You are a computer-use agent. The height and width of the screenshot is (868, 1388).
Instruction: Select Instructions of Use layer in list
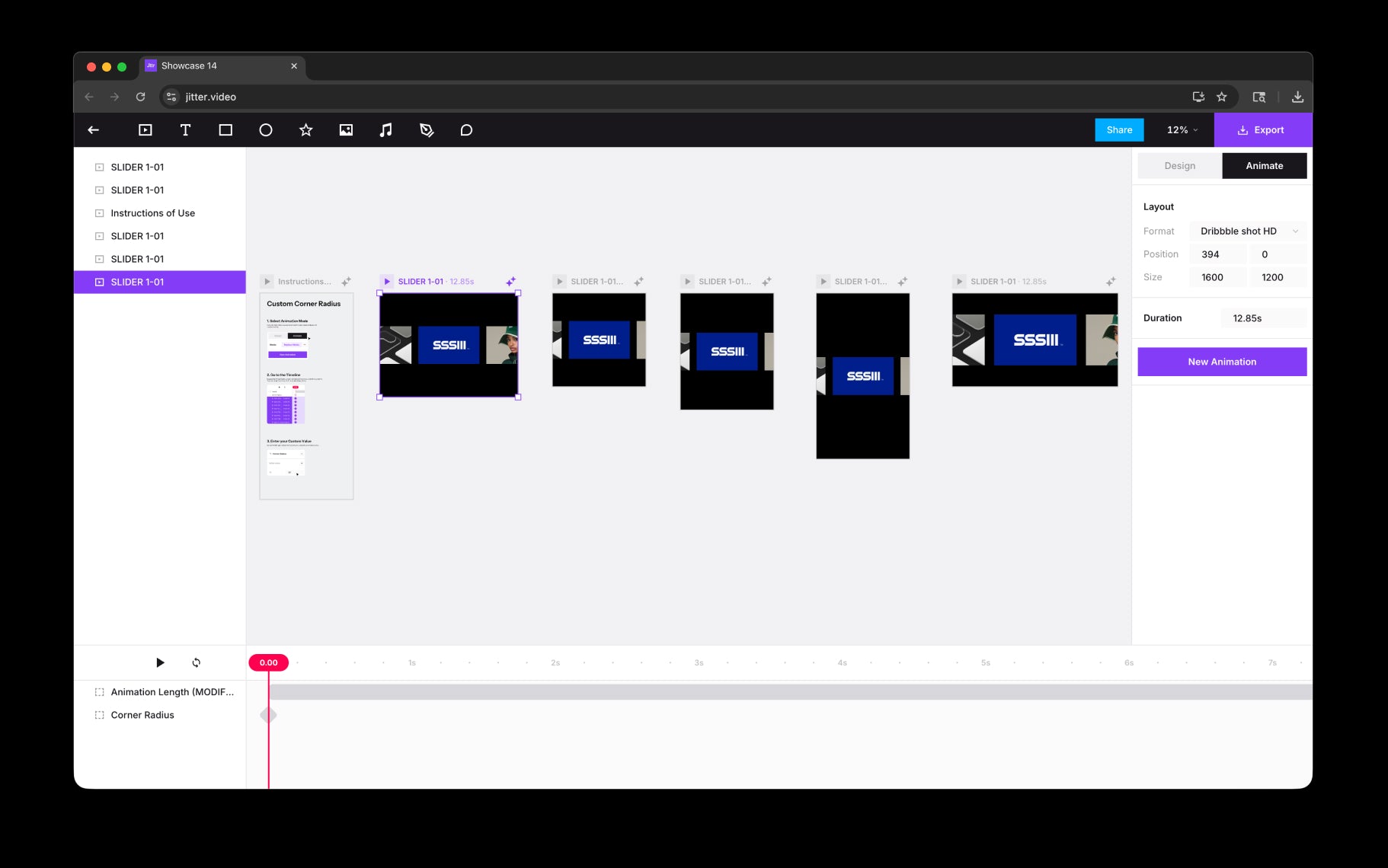point(152,213)
